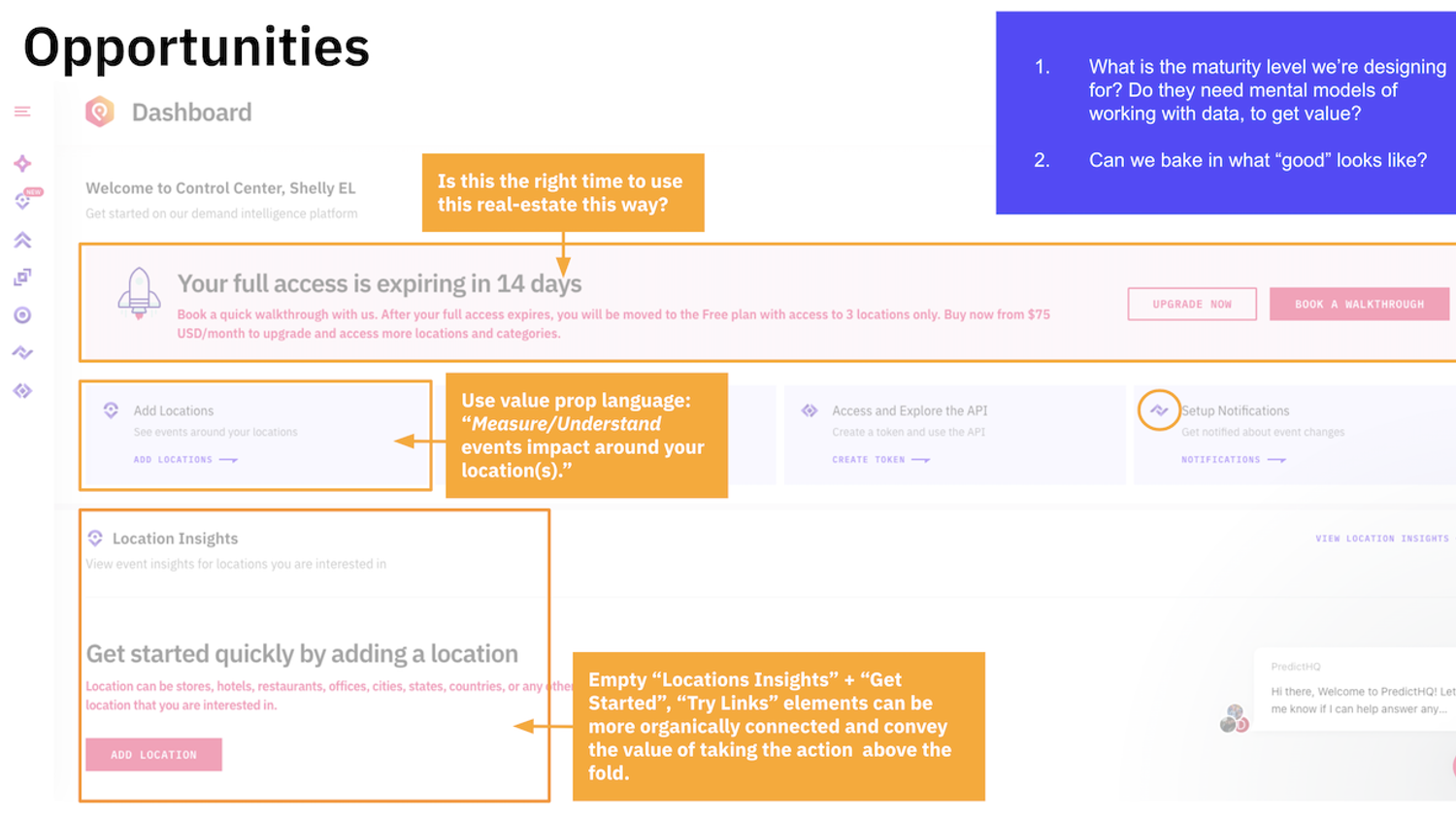Click the bottom diamond icon in the sidebar
The image size is (1456, 819).
(x=22, y=391)
